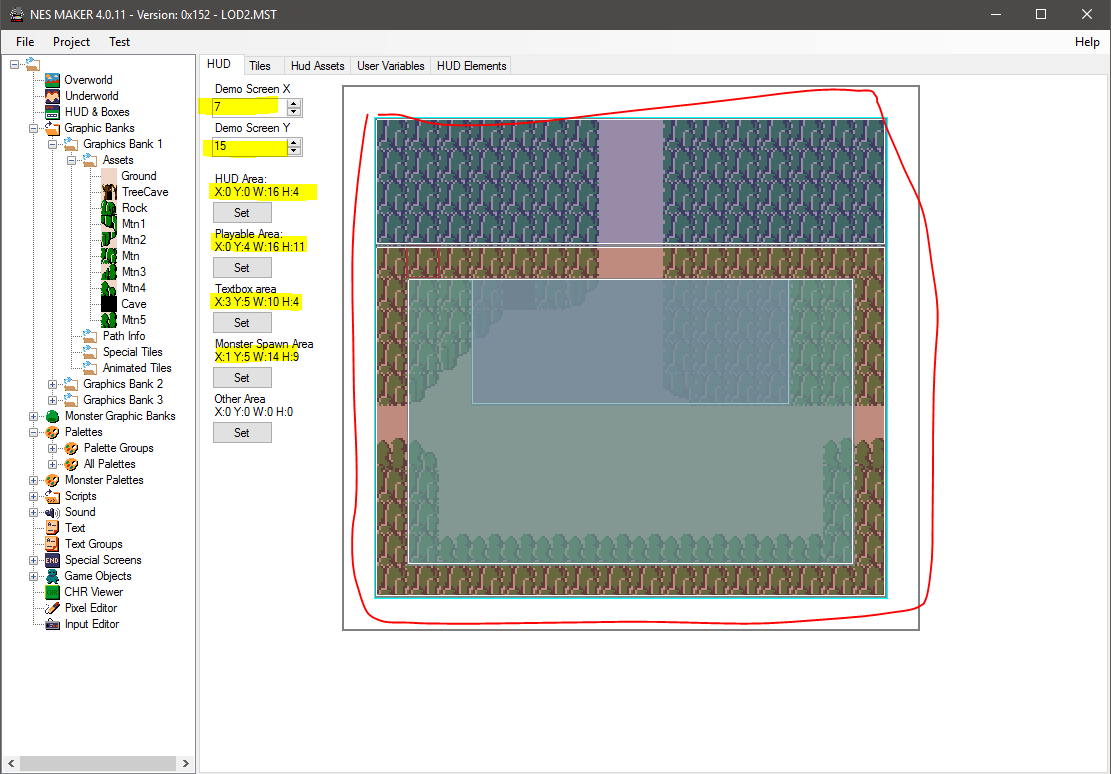Click the Input Editor controller icon
The image size is (1111, 774).
tap(52, 624)
